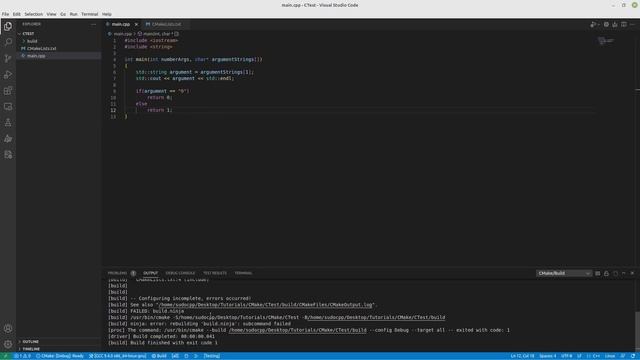Image resolution: width=640 pixels, height=360 pixels.
Task: Clear the Output panel
Action: [x=598, y=273]
